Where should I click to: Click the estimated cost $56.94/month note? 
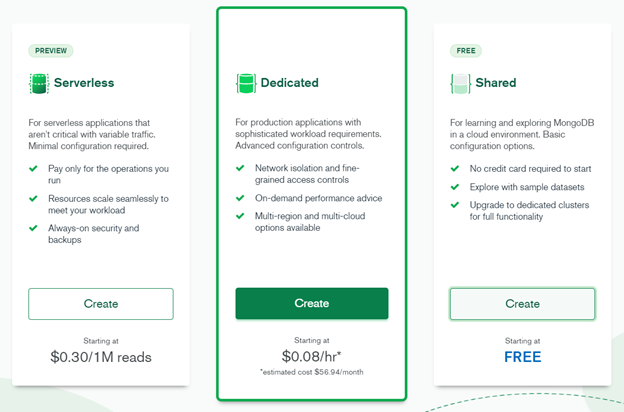[x=311, y=374]
